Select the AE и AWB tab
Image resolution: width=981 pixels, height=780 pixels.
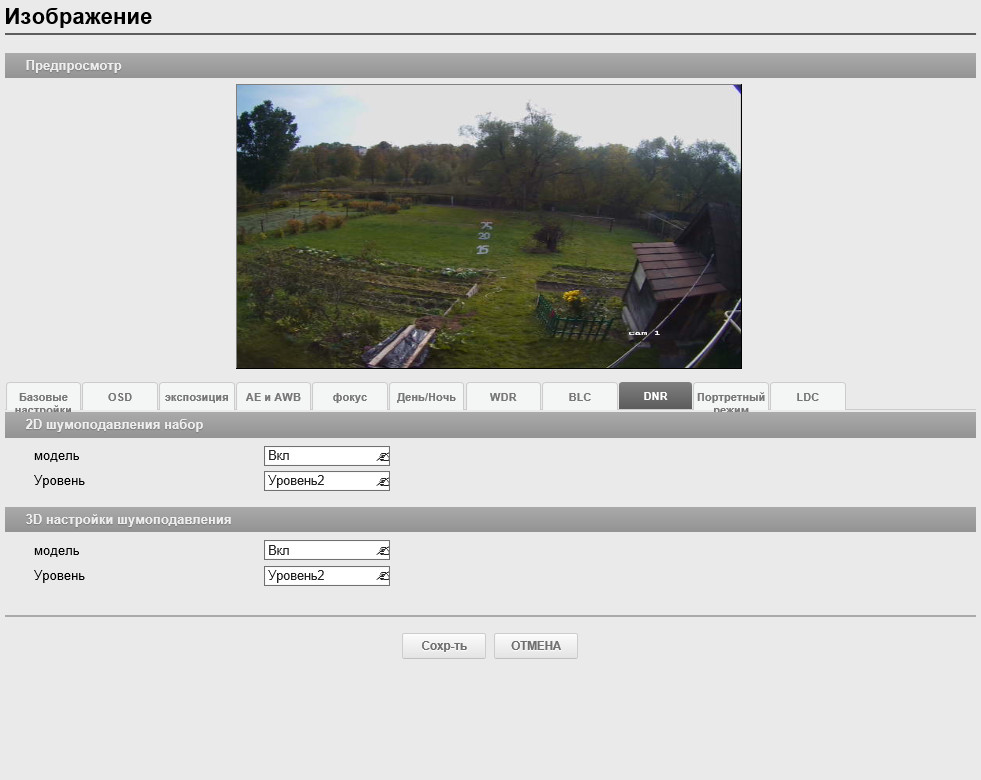tap(273, 397)
